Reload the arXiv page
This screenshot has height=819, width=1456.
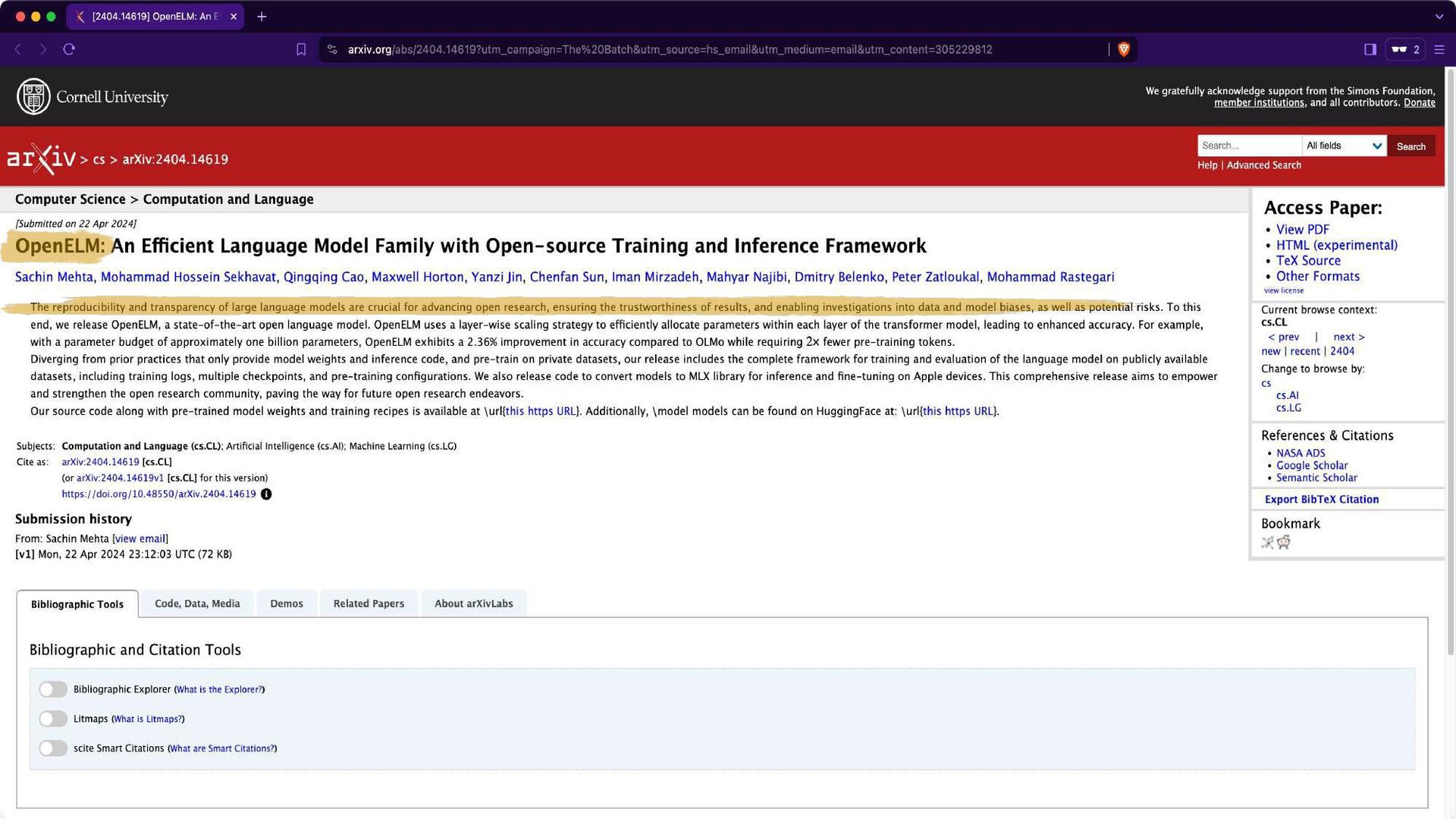pyautogui.click(x=69, y=49)
